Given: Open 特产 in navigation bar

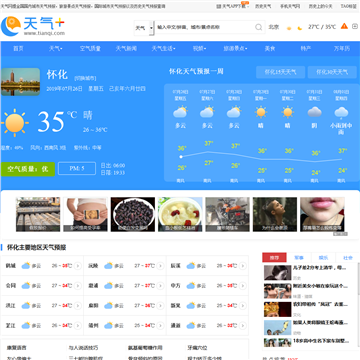Looking at the screenshot, I should 306,49.
